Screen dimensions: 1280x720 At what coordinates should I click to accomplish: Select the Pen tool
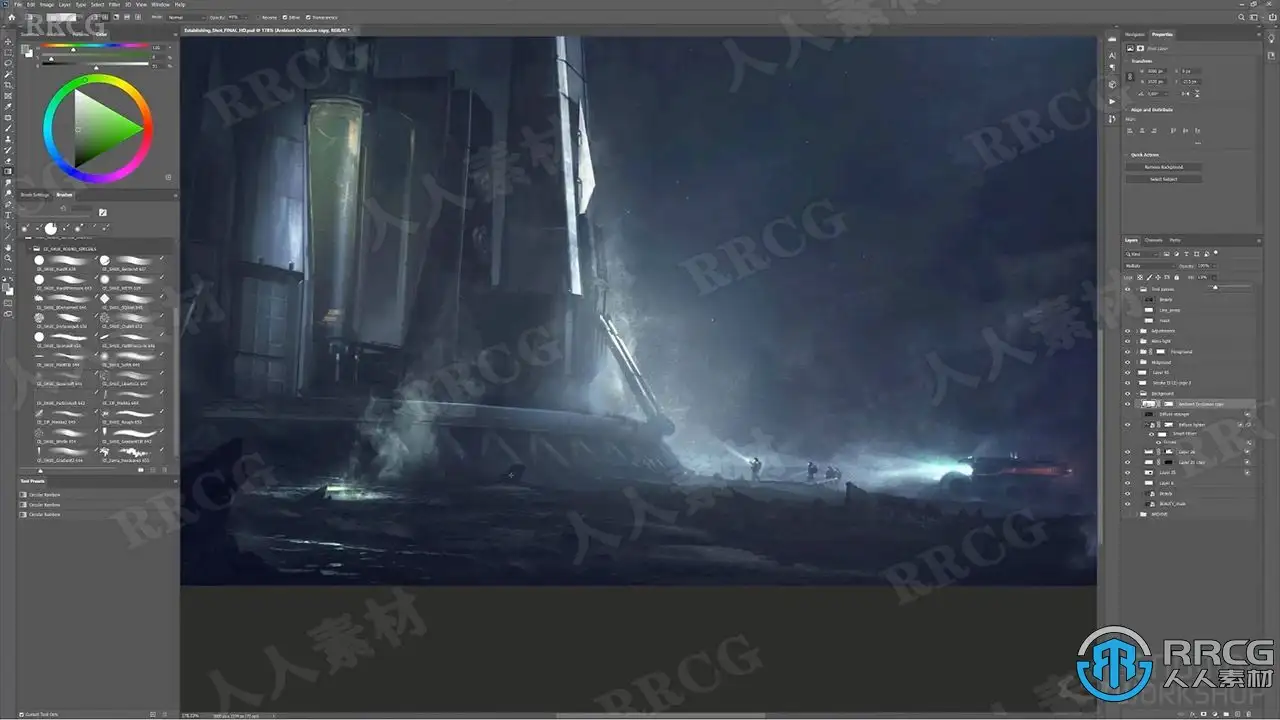click(9, 204)
